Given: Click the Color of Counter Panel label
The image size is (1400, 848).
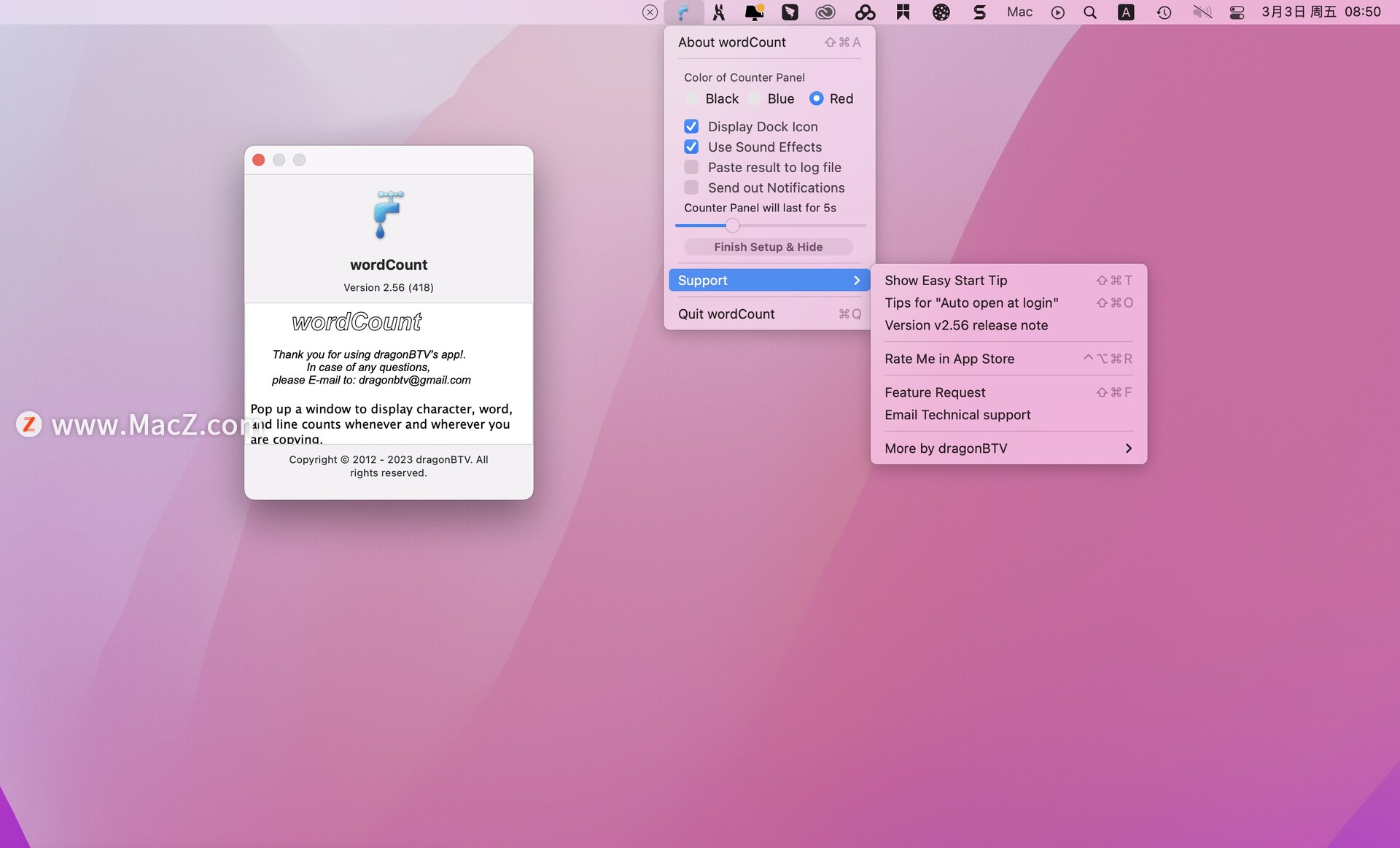Looking at the screenshot, I should tap(744, 78).
